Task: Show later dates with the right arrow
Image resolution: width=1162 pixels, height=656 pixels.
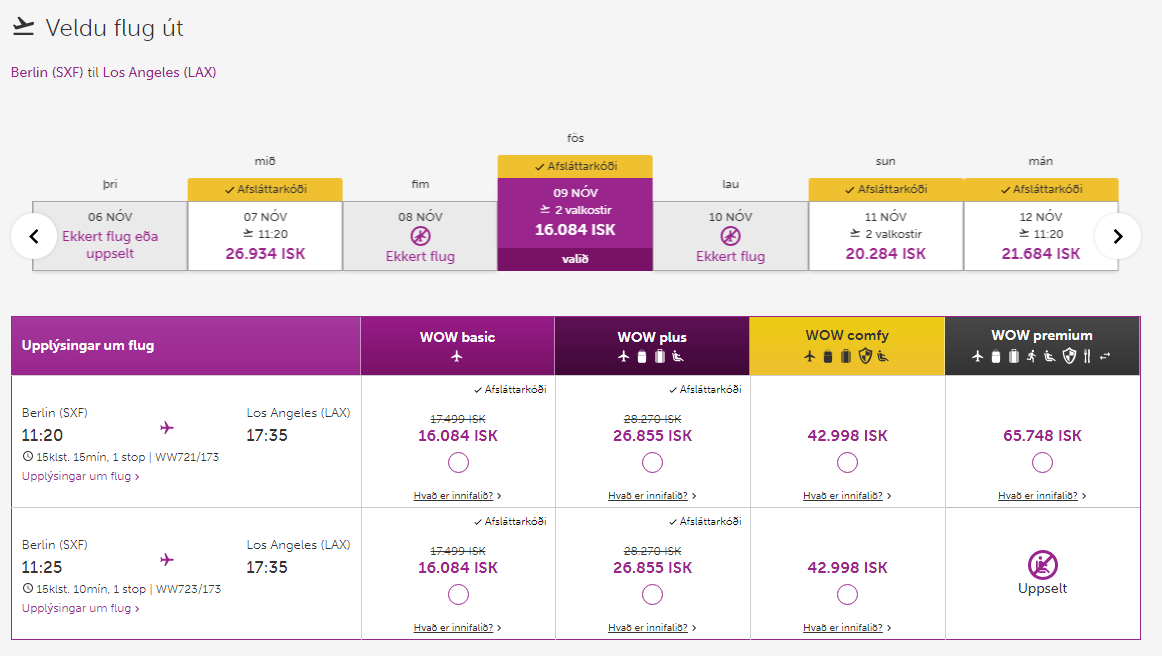Action: (1118, 236)
